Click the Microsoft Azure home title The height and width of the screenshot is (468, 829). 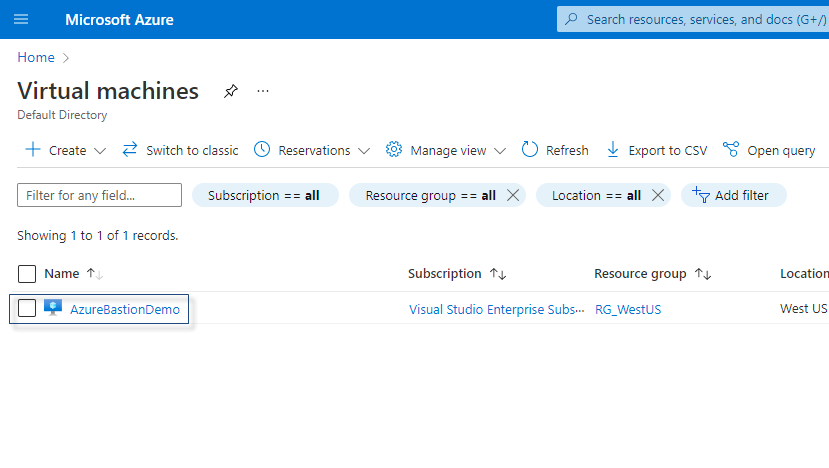tap(119, 20)
